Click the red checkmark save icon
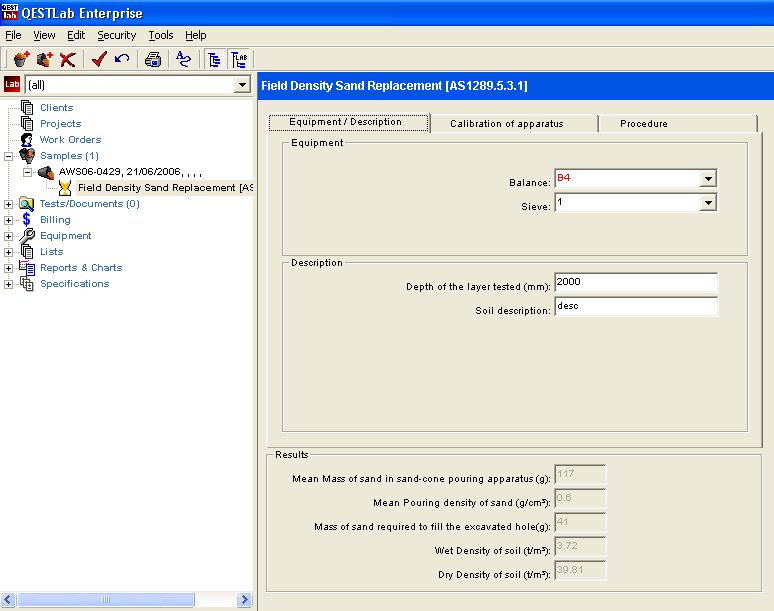The image size is (774, 611). pyautogui.click(x=99, y=59)
